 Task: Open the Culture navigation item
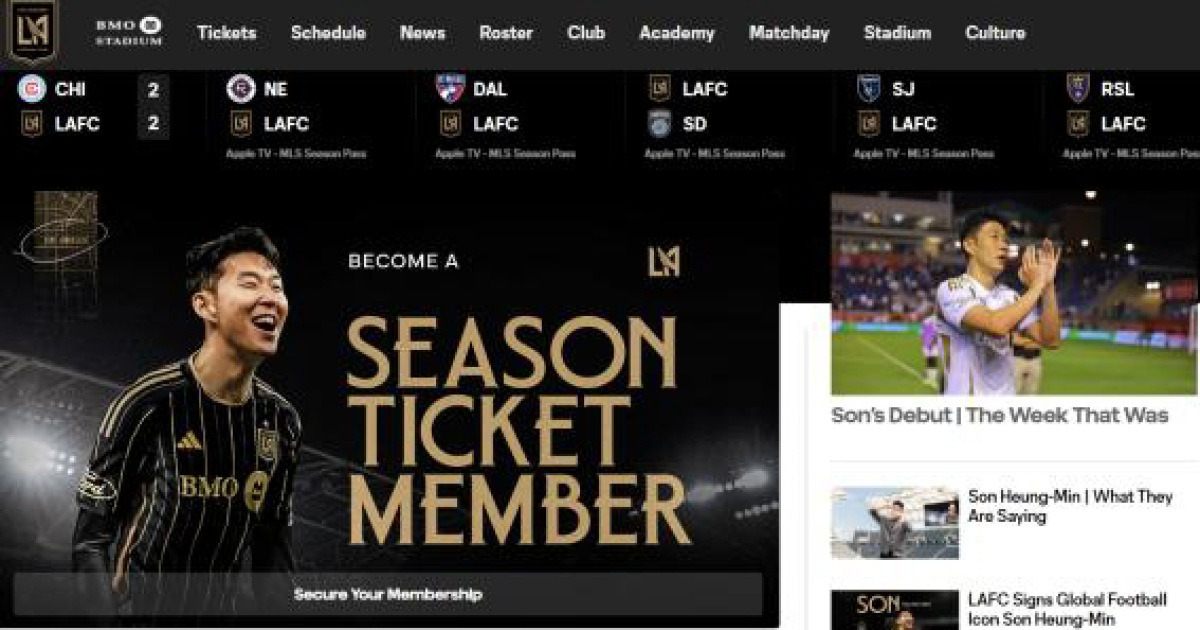[x=995, y=32]
